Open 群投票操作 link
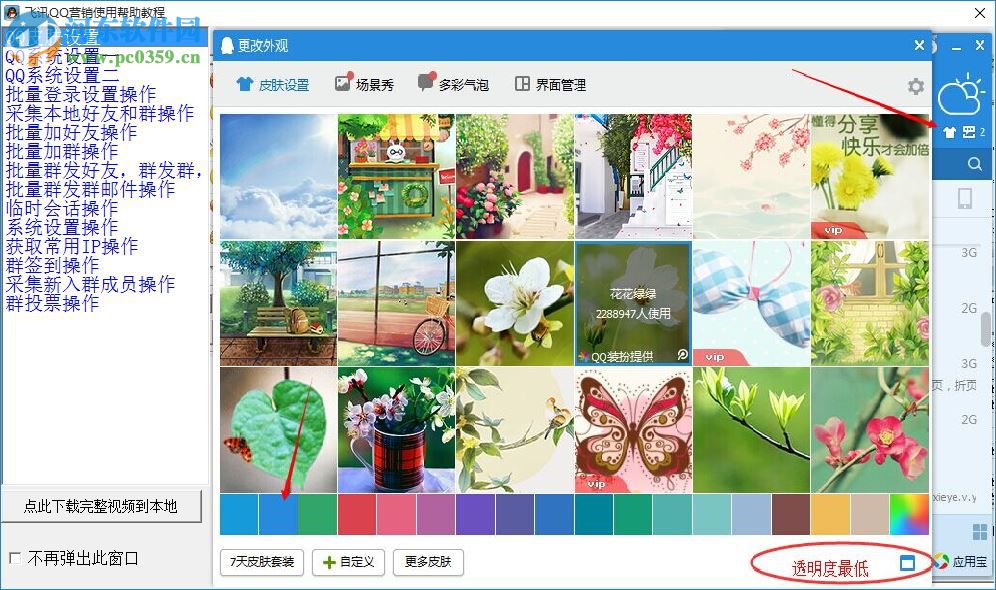996x590 pixels. pos(52,304)
